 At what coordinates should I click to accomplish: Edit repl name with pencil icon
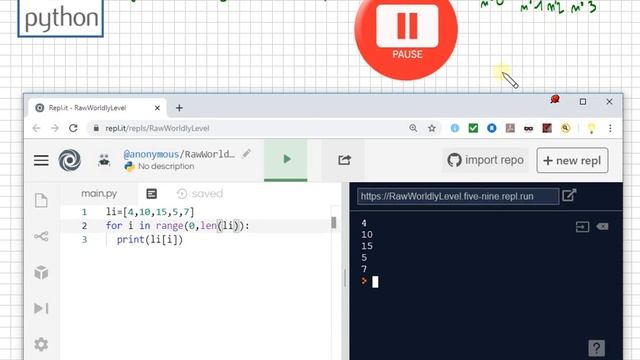tap(246, 154)
